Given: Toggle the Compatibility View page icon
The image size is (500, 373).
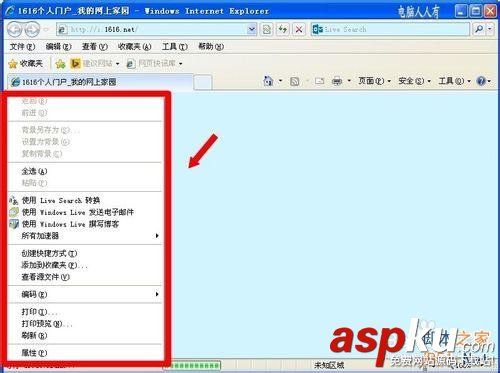Looking at the screenshot, I should click(x=266, y=30).
